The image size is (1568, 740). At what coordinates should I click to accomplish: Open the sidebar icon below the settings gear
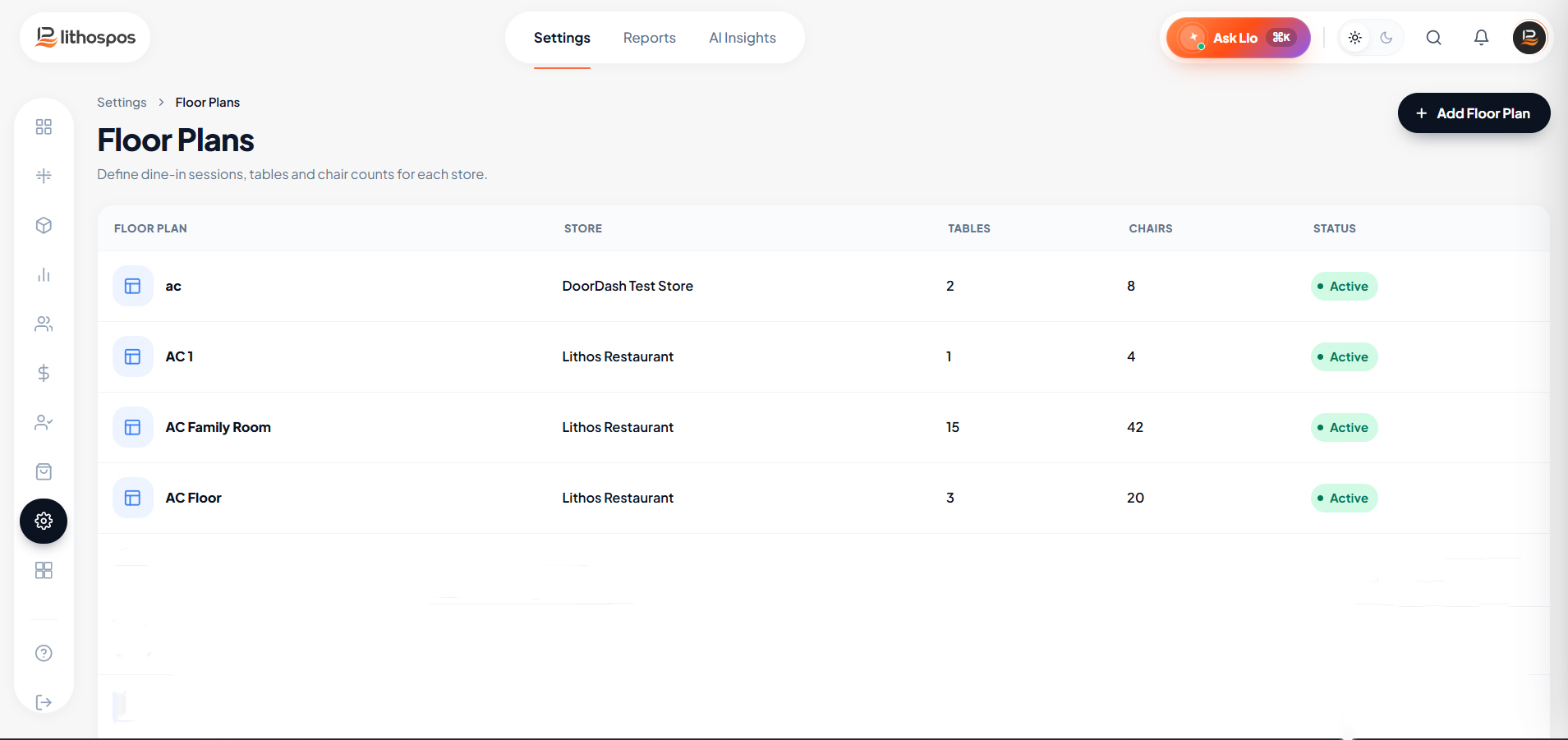44,570
